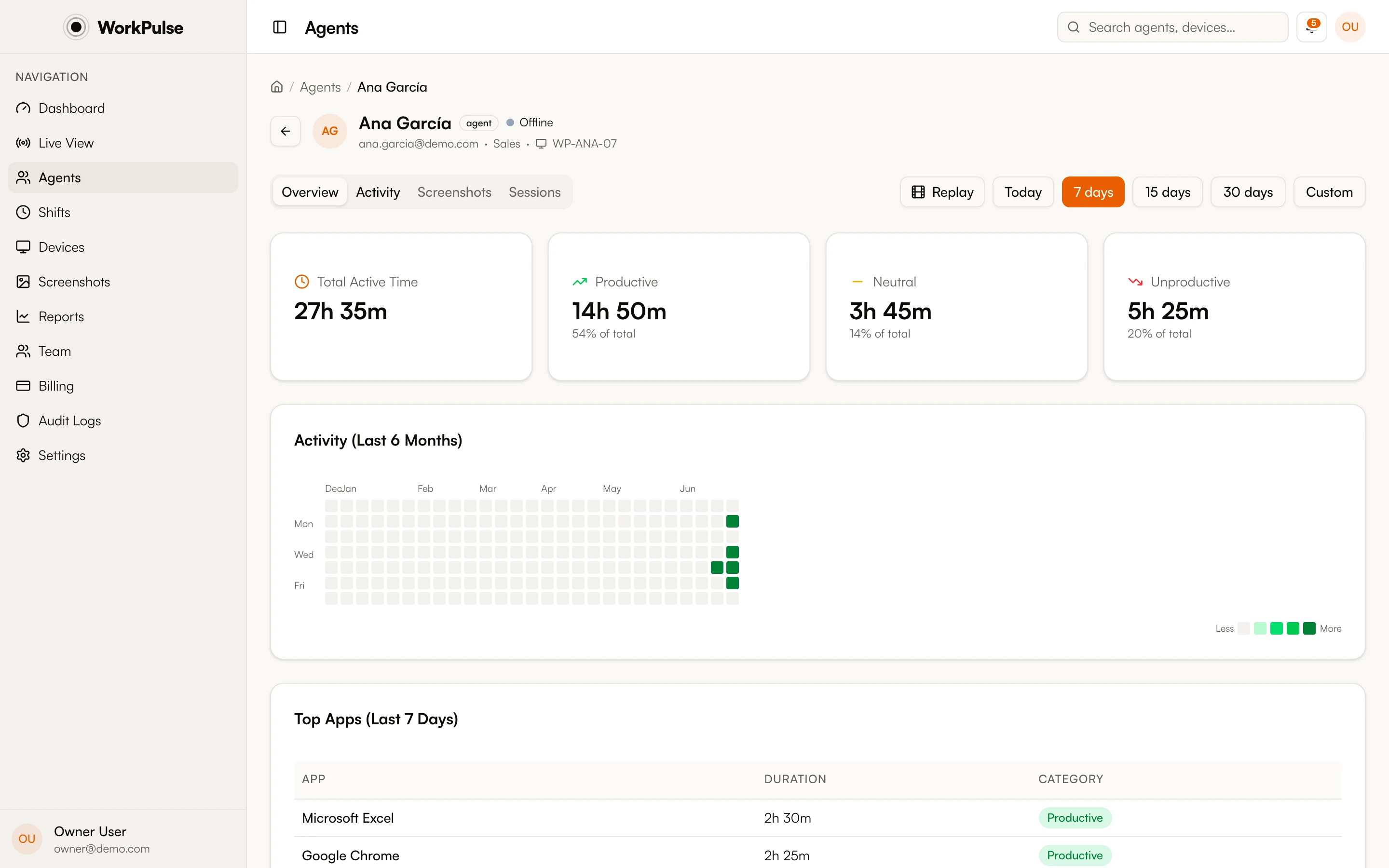Click the agent role badge
Screen dimensions: 1389x868
pos(479,123)
